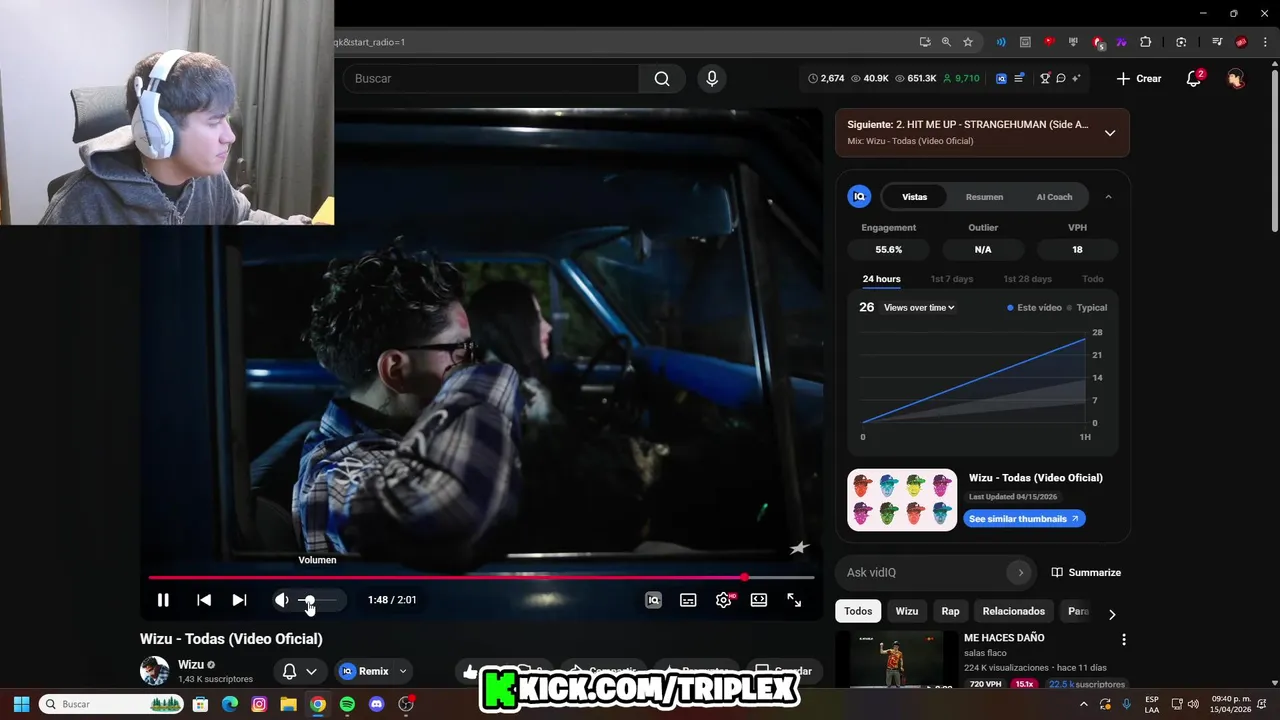Open the AI Coach tab in vidIQ
The width and height of the screenshot is (1280, 720).
point(1054,197)
